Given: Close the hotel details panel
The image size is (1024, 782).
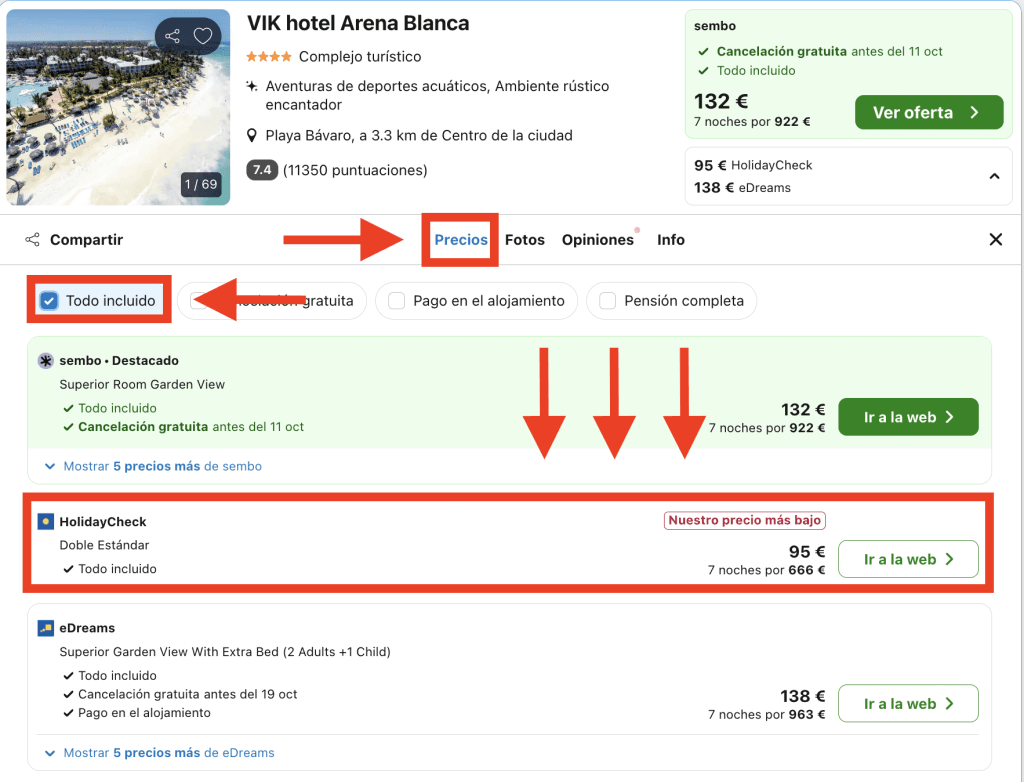Looking at the screenshot, I should 995,240.
